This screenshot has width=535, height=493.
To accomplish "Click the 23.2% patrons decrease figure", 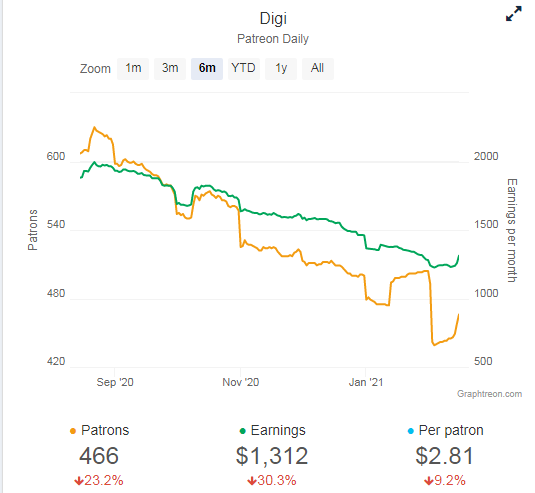I will 99,481.
